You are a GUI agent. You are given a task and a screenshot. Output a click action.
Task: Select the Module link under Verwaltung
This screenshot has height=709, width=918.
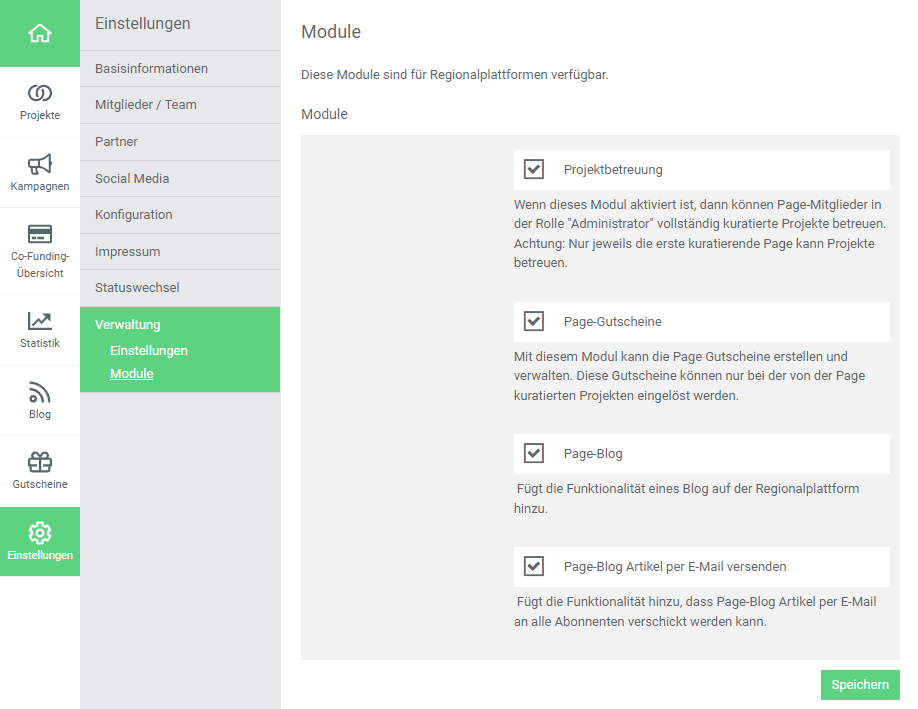132,374
